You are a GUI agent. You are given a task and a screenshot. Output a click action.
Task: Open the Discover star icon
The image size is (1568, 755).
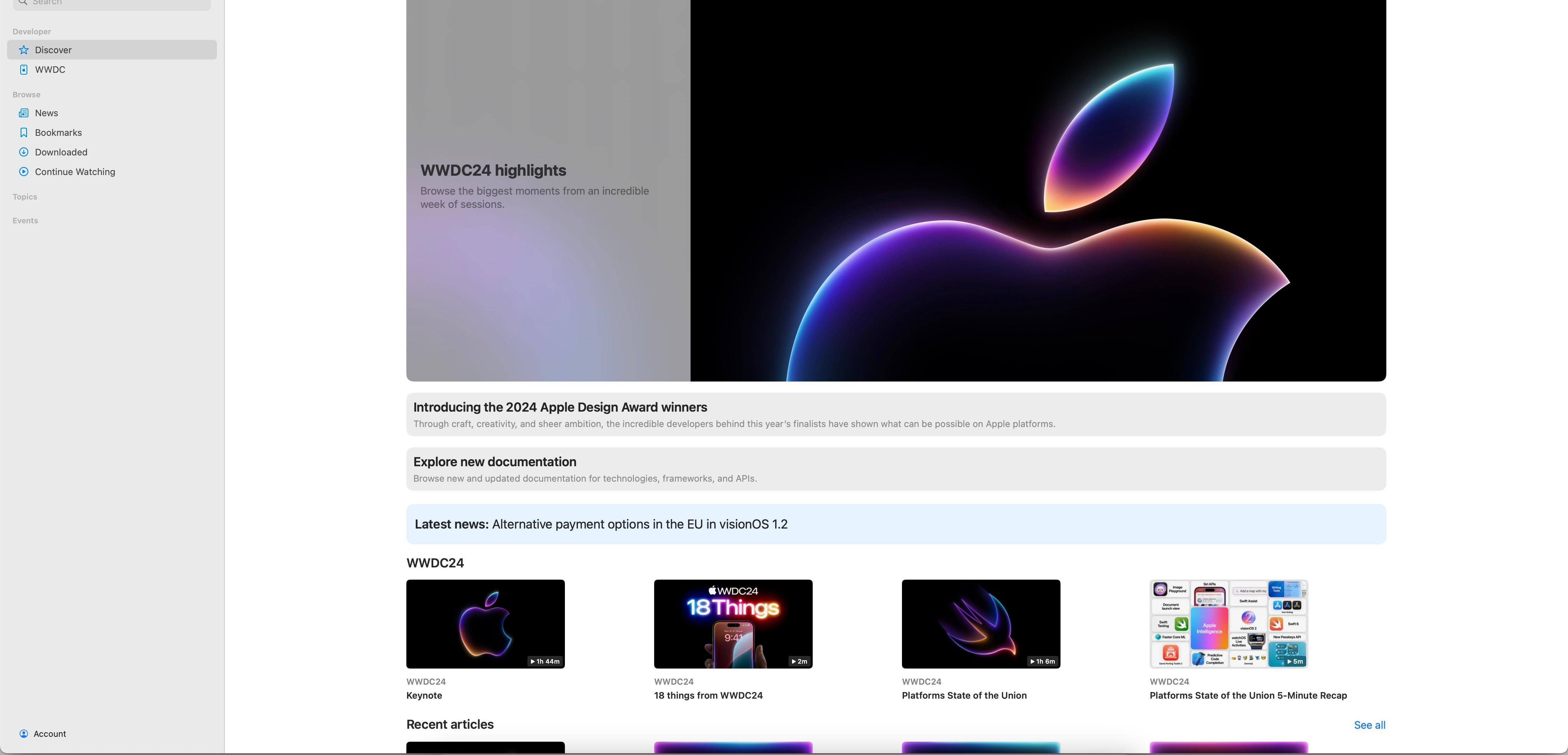coord(24,50)
